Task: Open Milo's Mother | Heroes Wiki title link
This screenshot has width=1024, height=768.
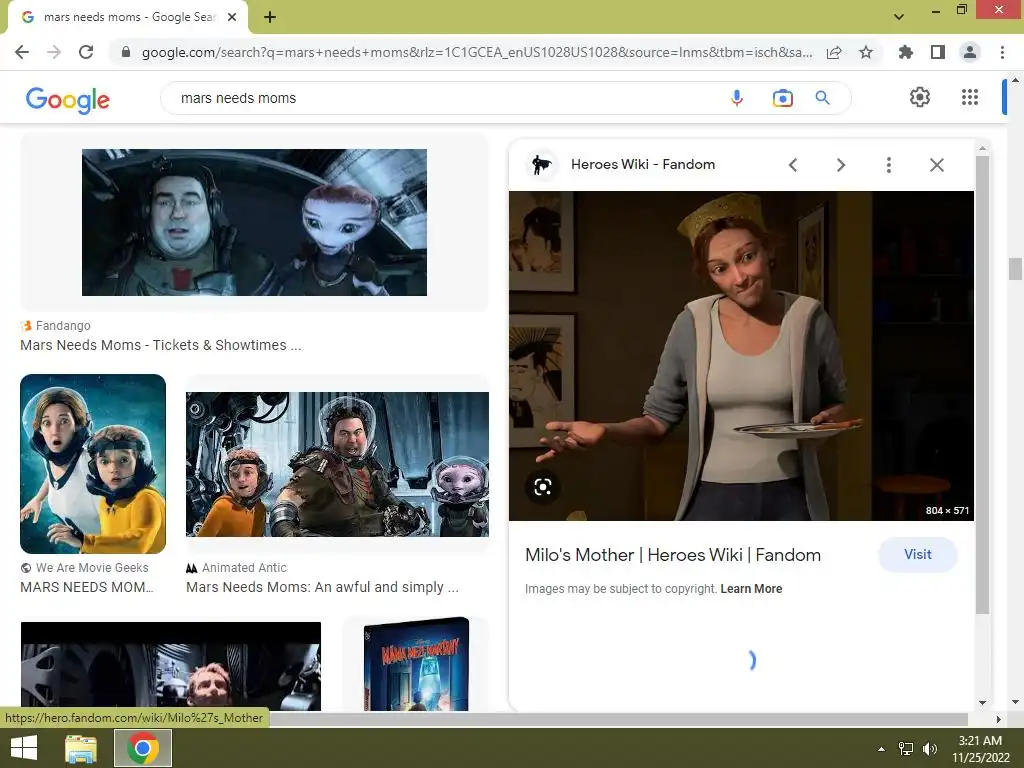Action: (x=673, y=555)
